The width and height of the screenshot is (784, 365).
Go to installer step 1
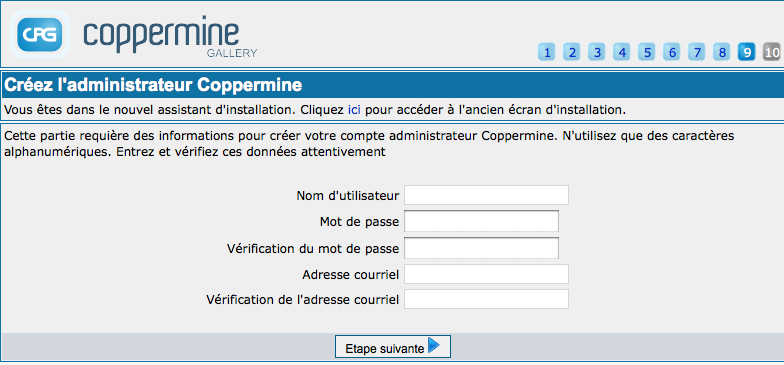547,52
